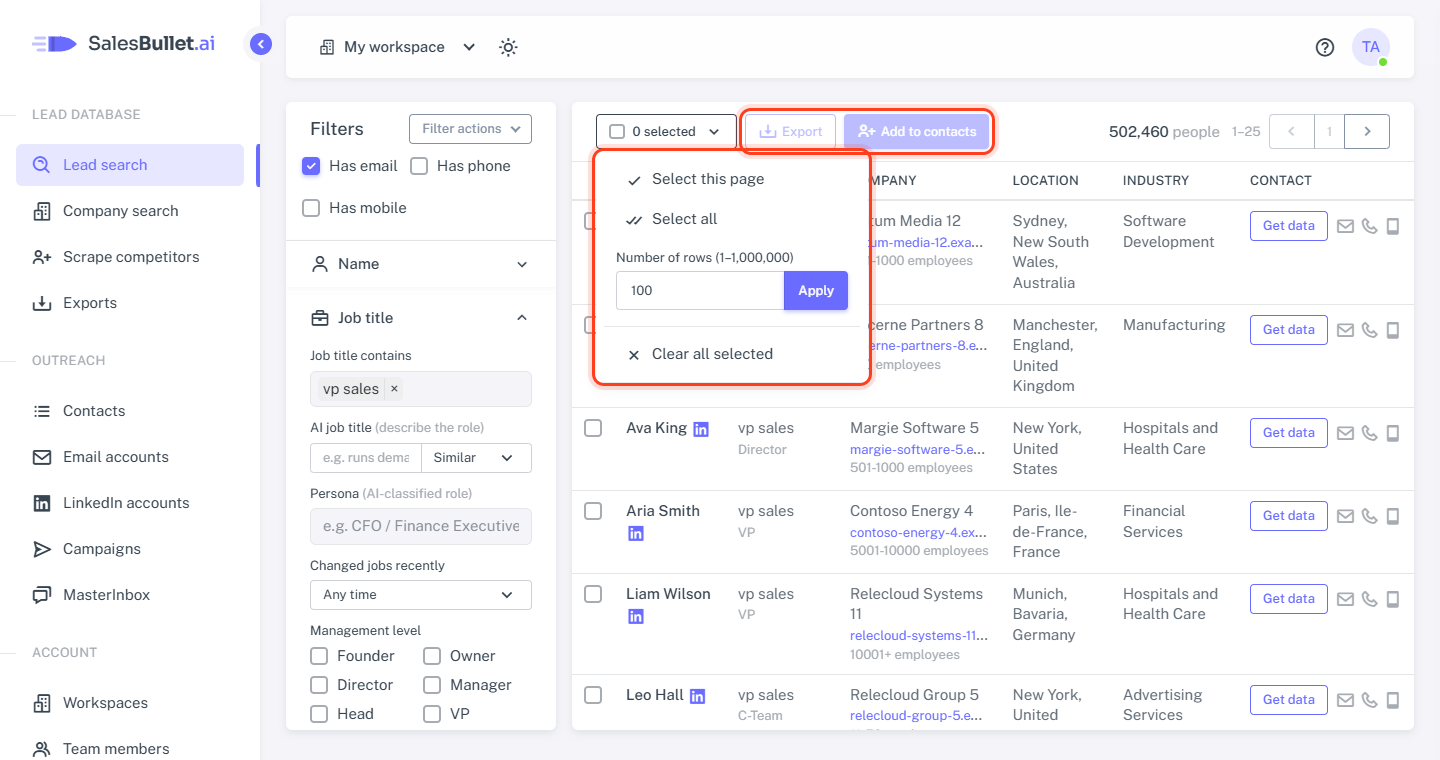
Task: Focus the Number of rows input field
Action: click(700, 291)
